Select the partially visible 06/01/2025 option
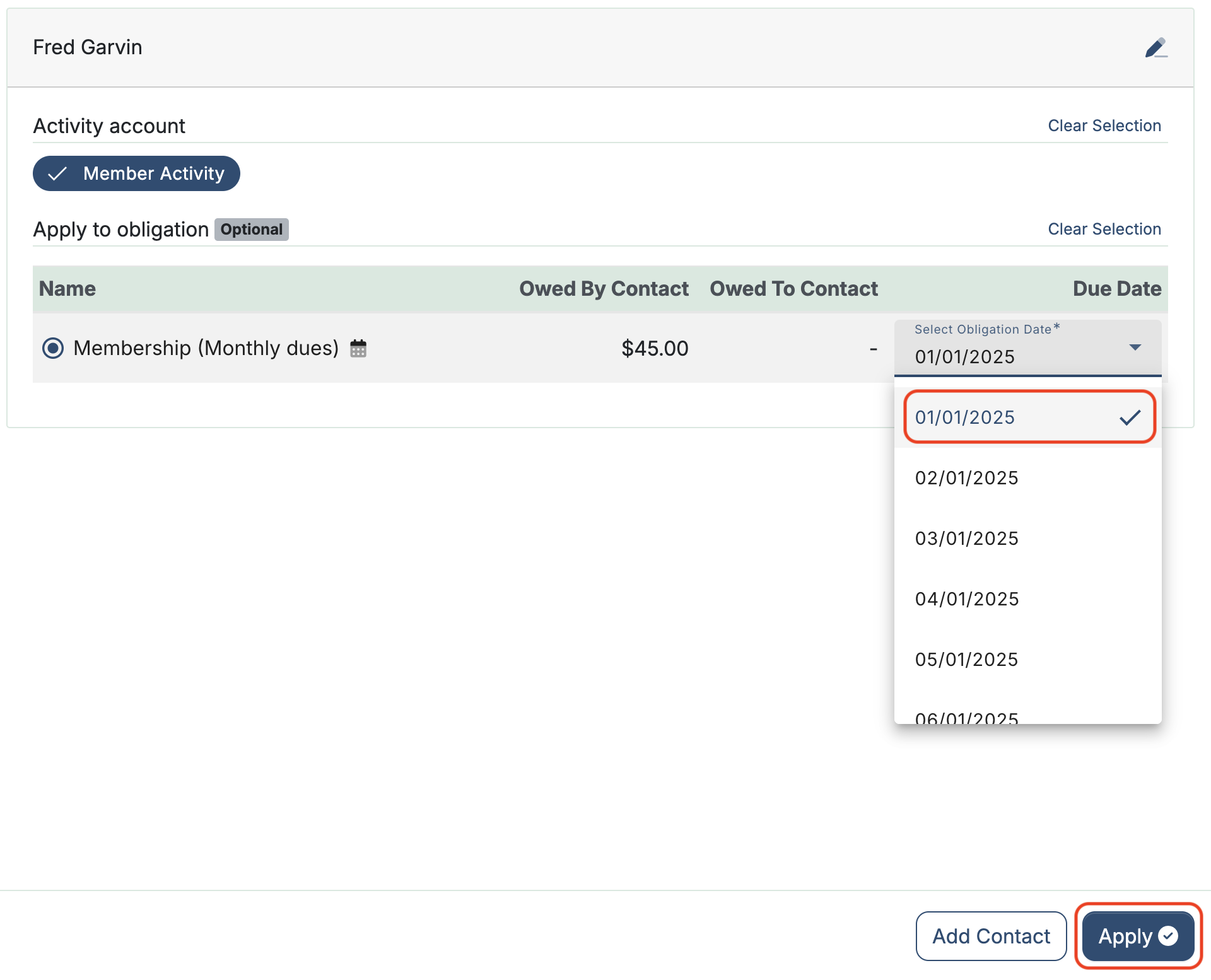This screenshot has width=1211, height=980. click(966, 717)
